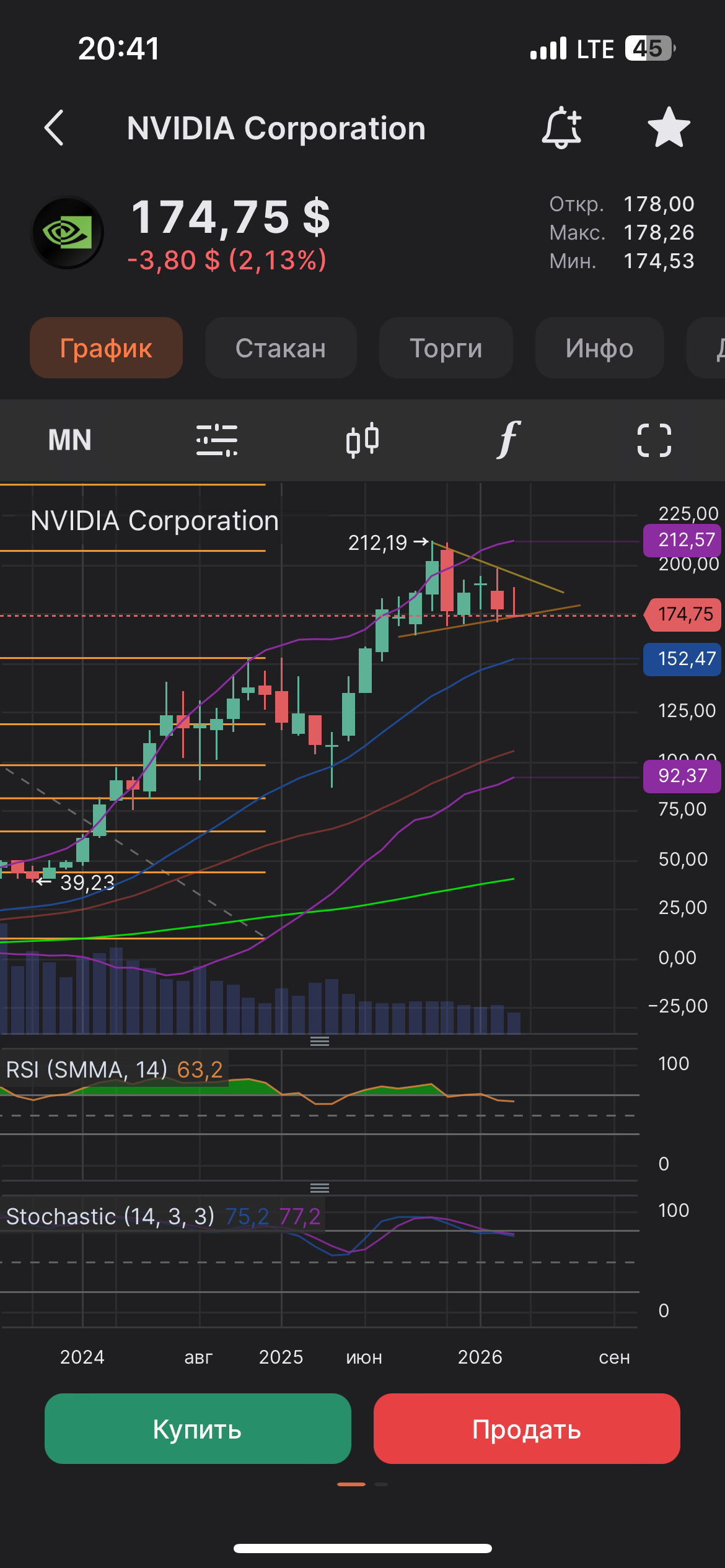Image resolution: width=725 pixels, height=1568 pixels.
Task: Grab the resize handle above Stochastic panel
Action: (320, 1188)
